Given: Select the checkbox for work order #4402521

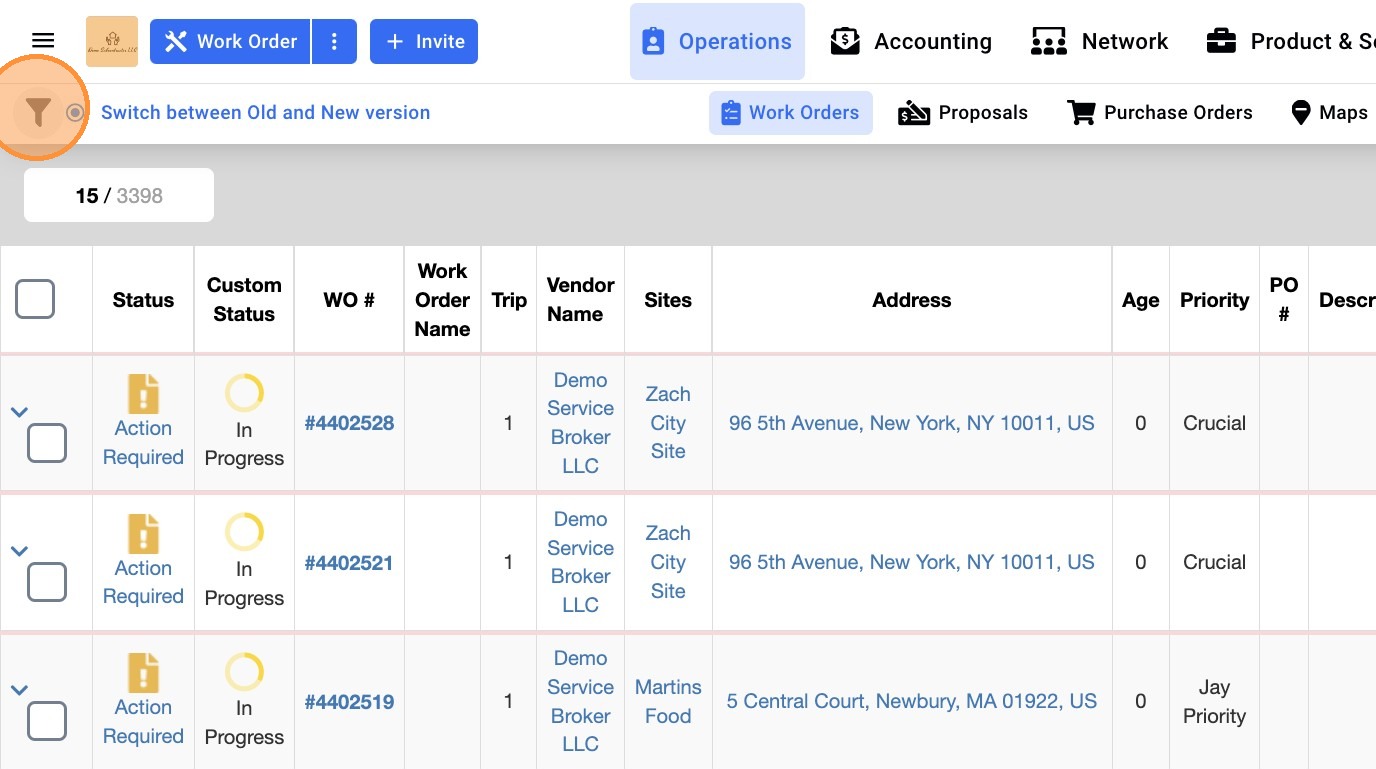Looking at the screenshot, I should (47, 582).
